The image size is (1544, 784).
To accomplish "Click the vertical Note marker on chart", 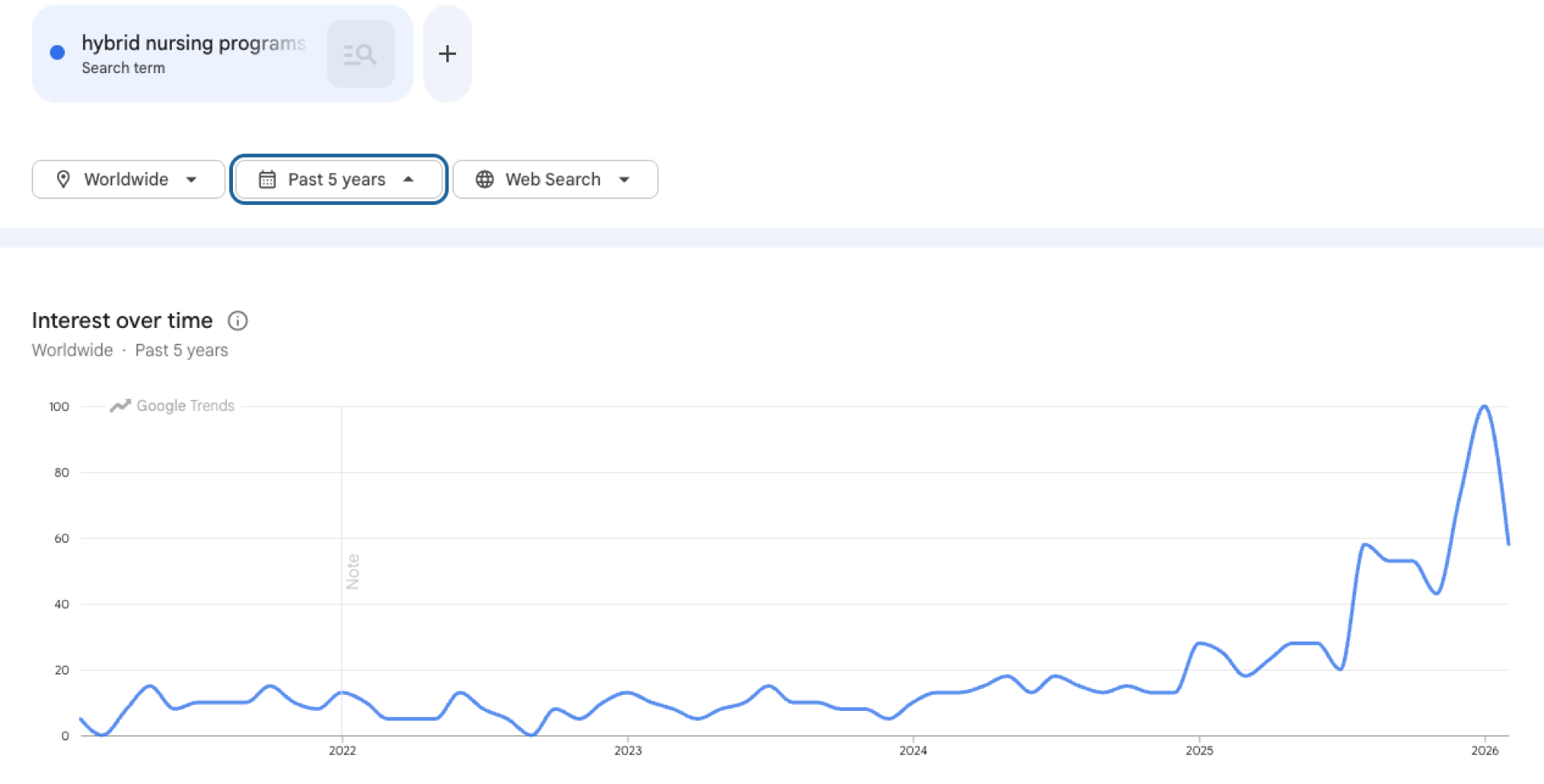I will tap(352, 571).
